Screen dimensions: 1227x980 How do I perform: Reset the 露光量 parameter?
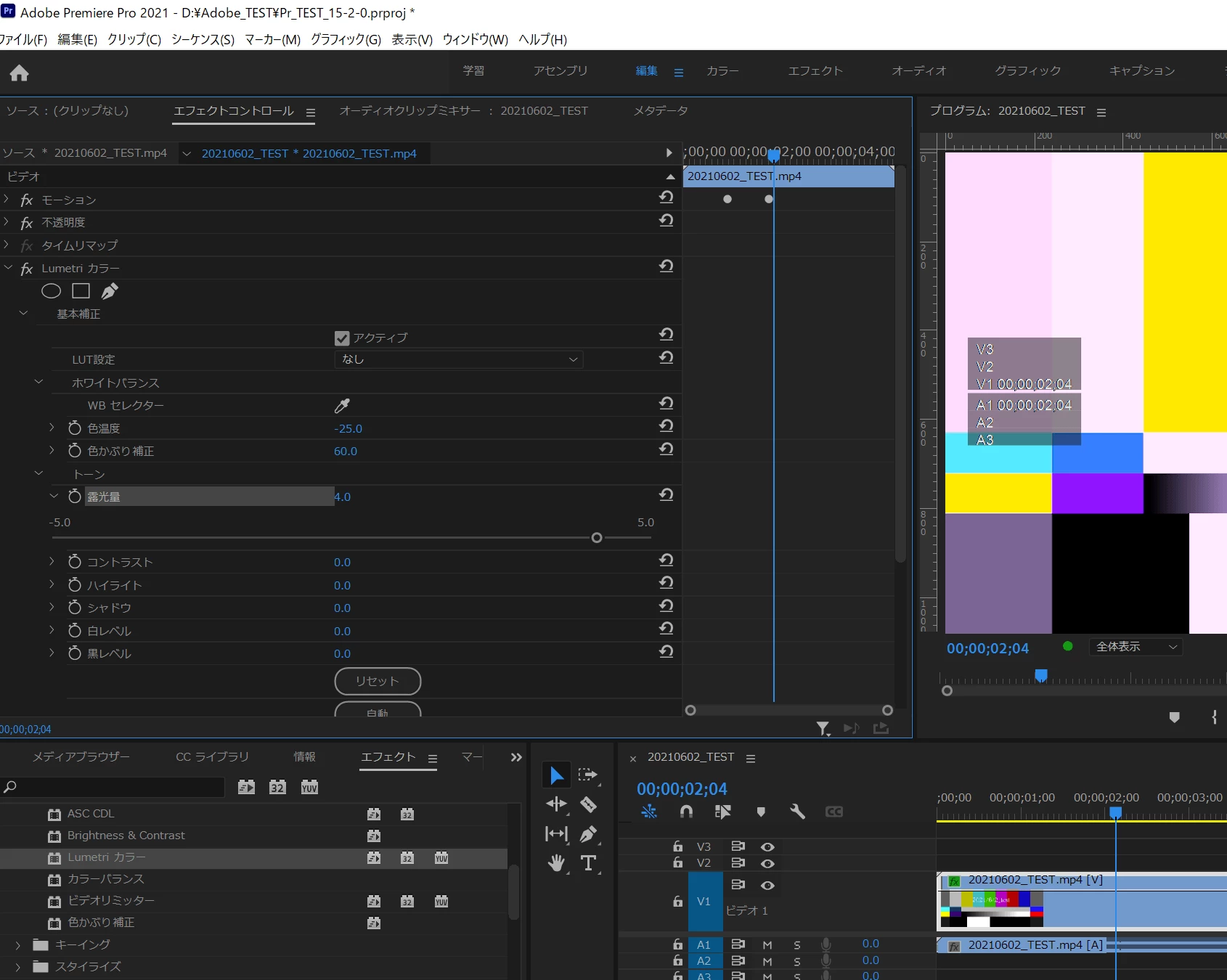click(x=666, y=494)
